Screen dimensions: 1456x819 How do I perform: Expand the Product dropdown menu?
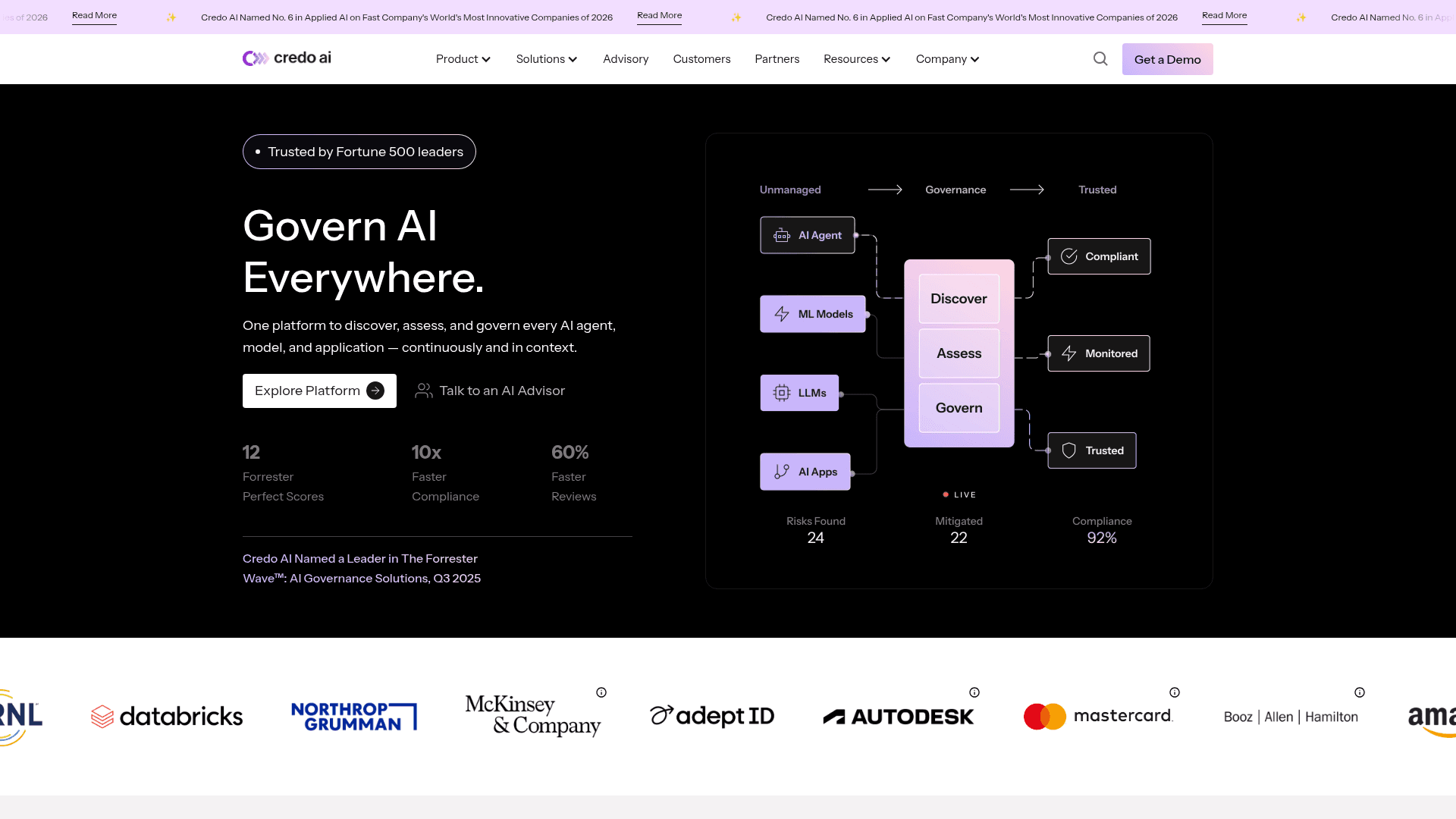coord(463,59)
